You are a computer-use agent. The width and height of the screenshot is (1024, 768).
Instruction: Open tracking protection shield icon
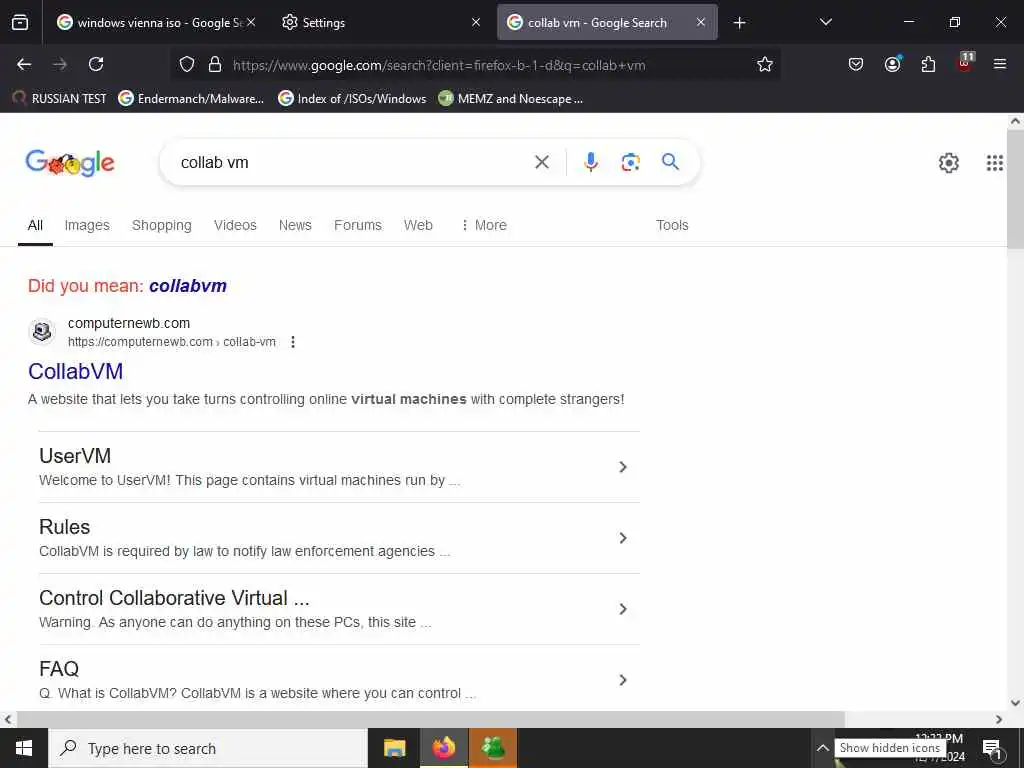(187, 64)
